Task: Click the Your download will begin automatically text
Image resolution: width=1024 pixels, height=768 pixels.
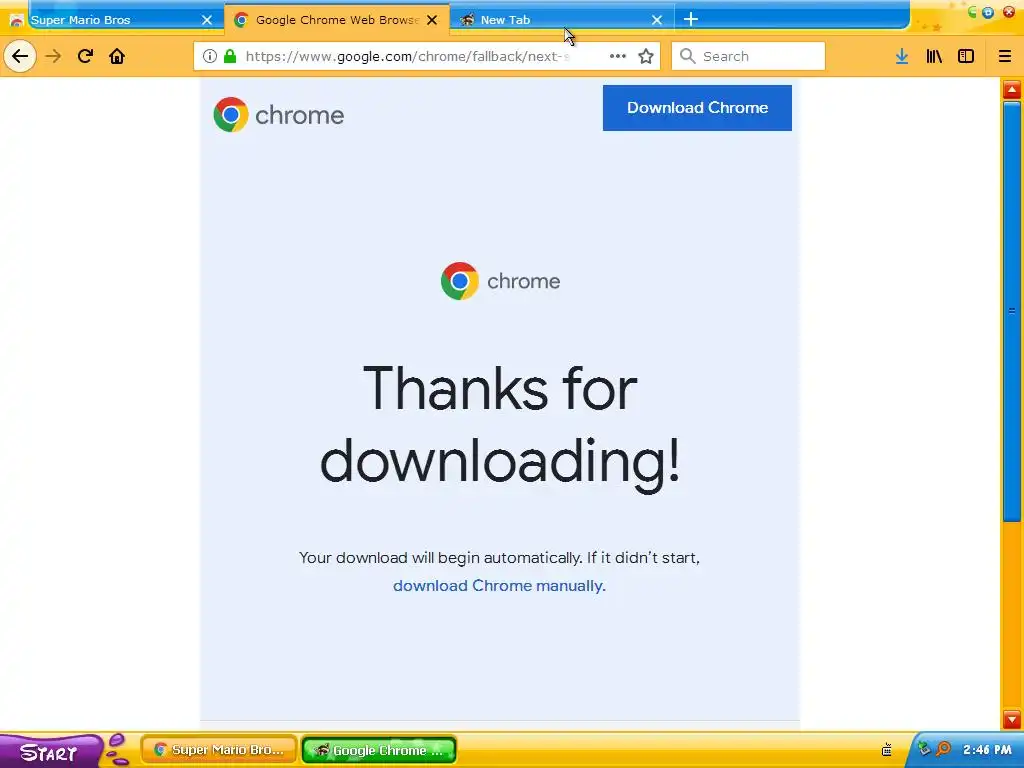Action: pos(499,558)
